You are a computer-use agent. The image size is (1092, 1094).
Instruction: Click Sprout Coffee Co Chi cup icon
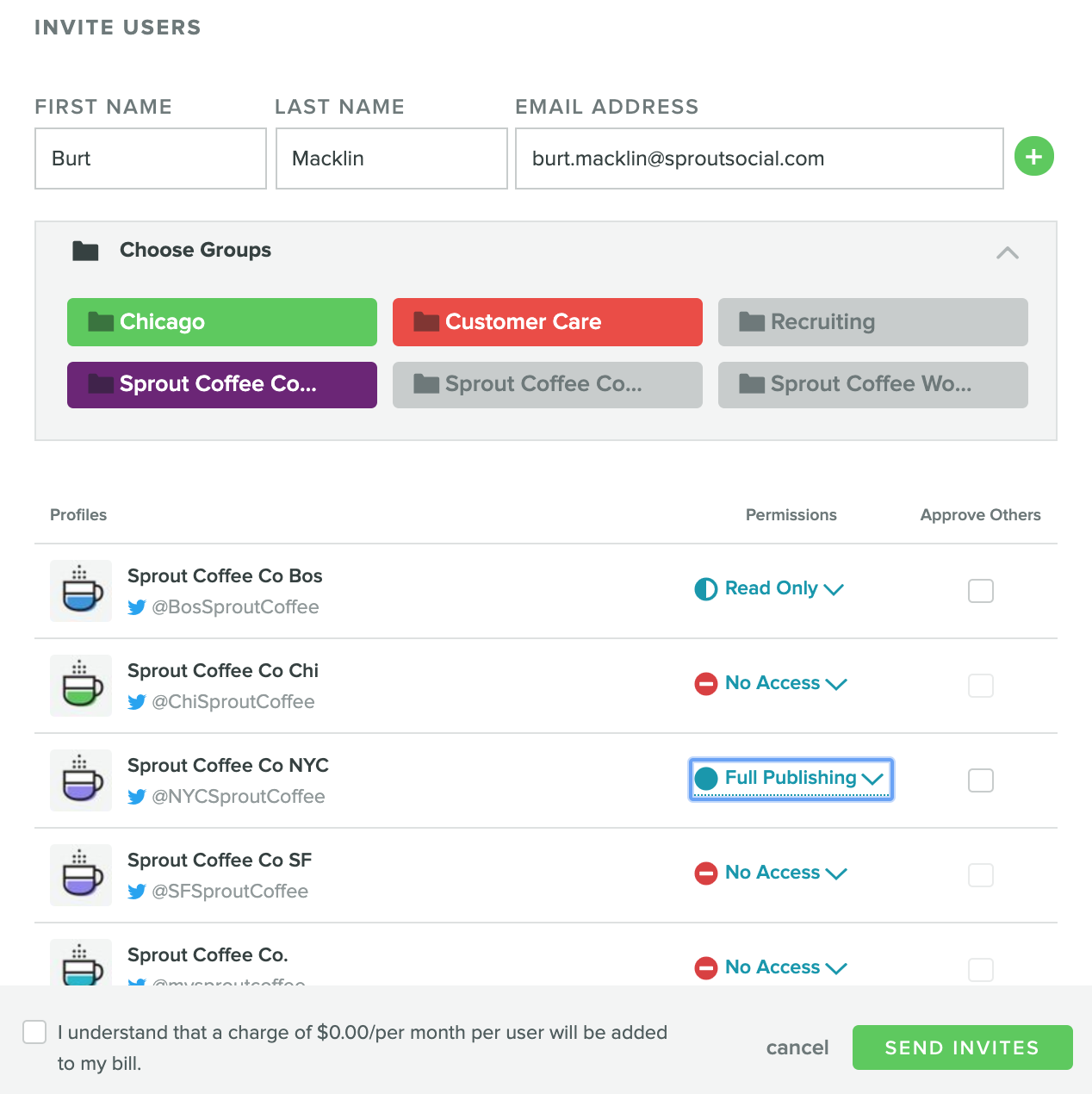point(81,686)
